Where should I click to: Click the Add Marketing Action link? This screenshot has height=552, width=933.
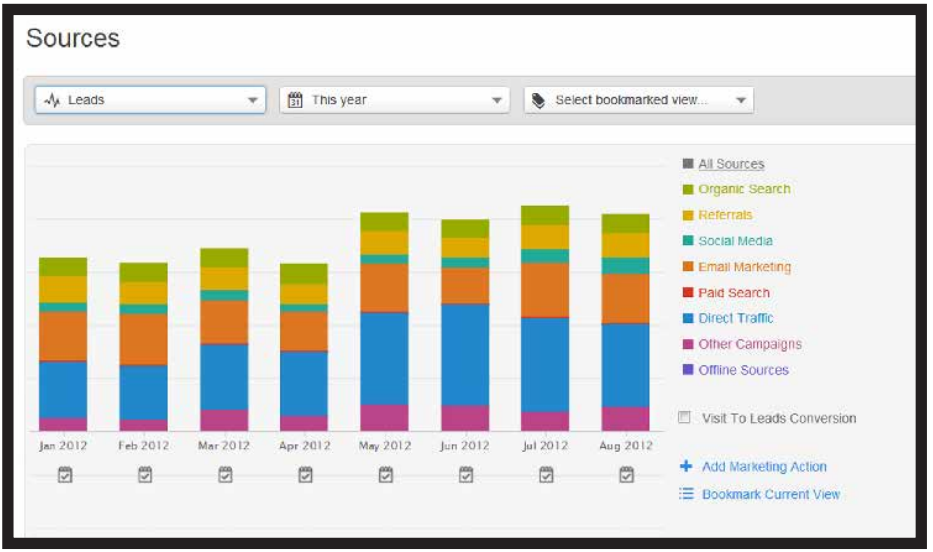(x=765, y=466)
